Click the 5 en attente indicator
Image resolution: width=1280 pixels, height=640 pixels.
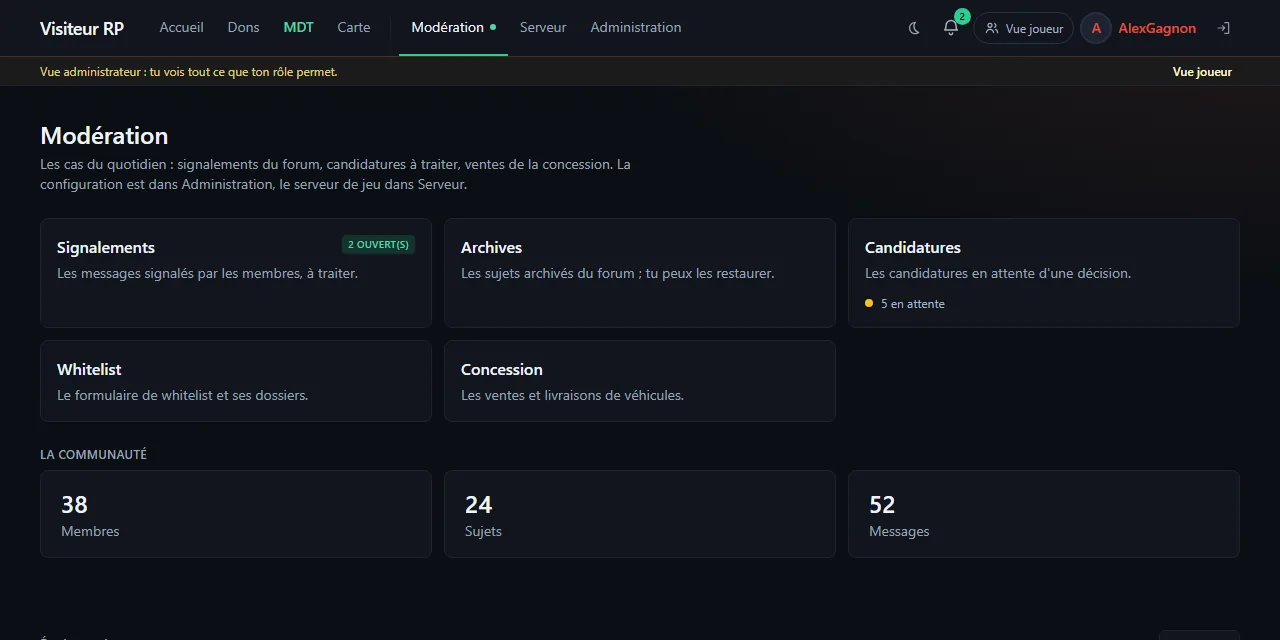point(905,304)
